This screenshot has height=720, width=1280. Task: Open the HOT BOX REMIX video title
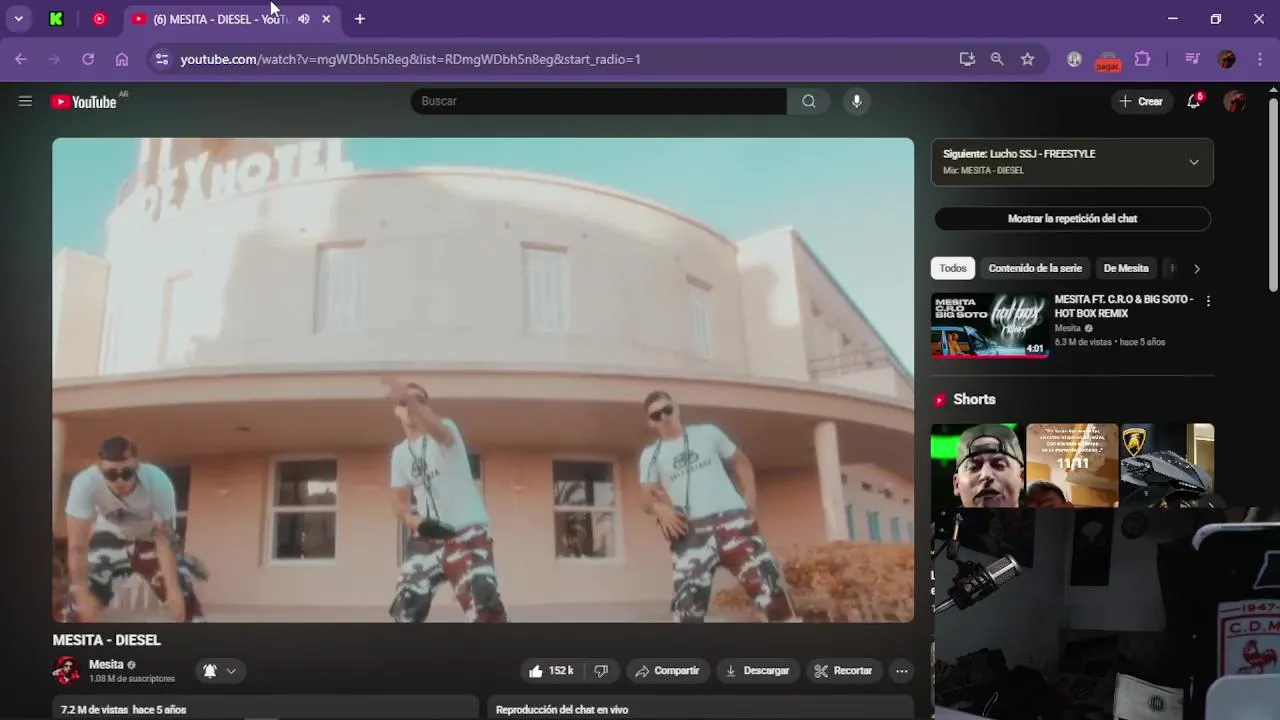(x=1124, y=306)
